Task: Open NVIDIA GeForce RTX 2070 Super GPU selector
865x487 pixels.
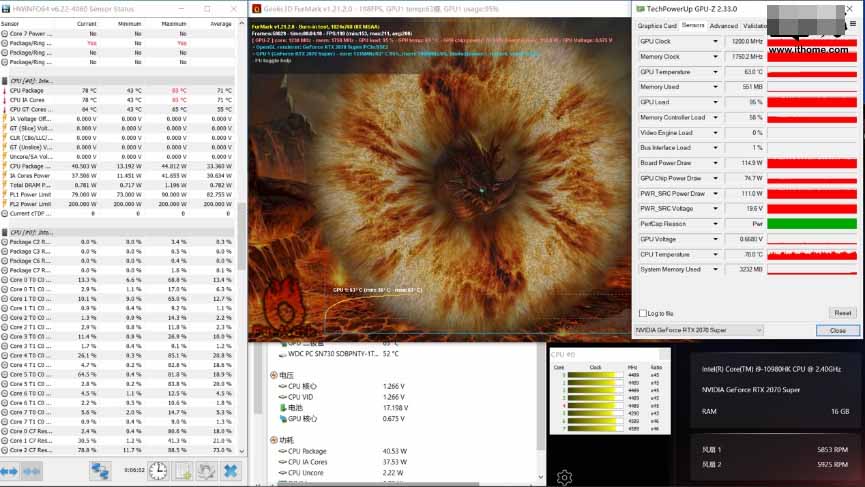Action: [698, 330]
